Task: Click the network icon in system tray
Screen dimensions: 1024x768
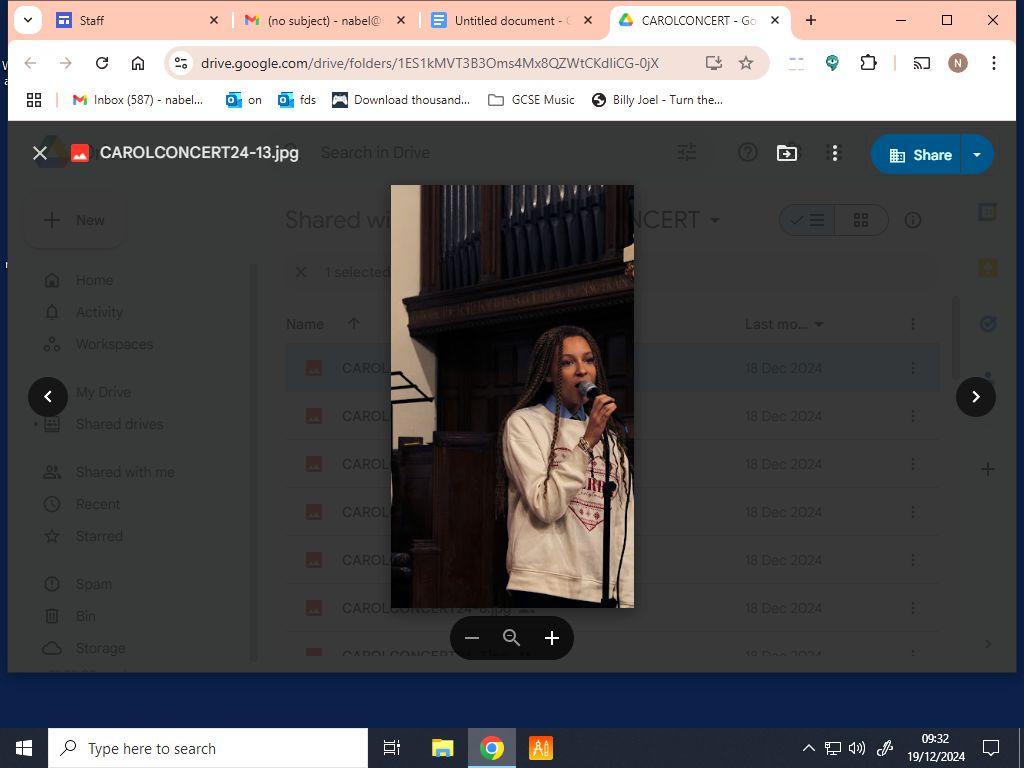Action: coord(833,748)
